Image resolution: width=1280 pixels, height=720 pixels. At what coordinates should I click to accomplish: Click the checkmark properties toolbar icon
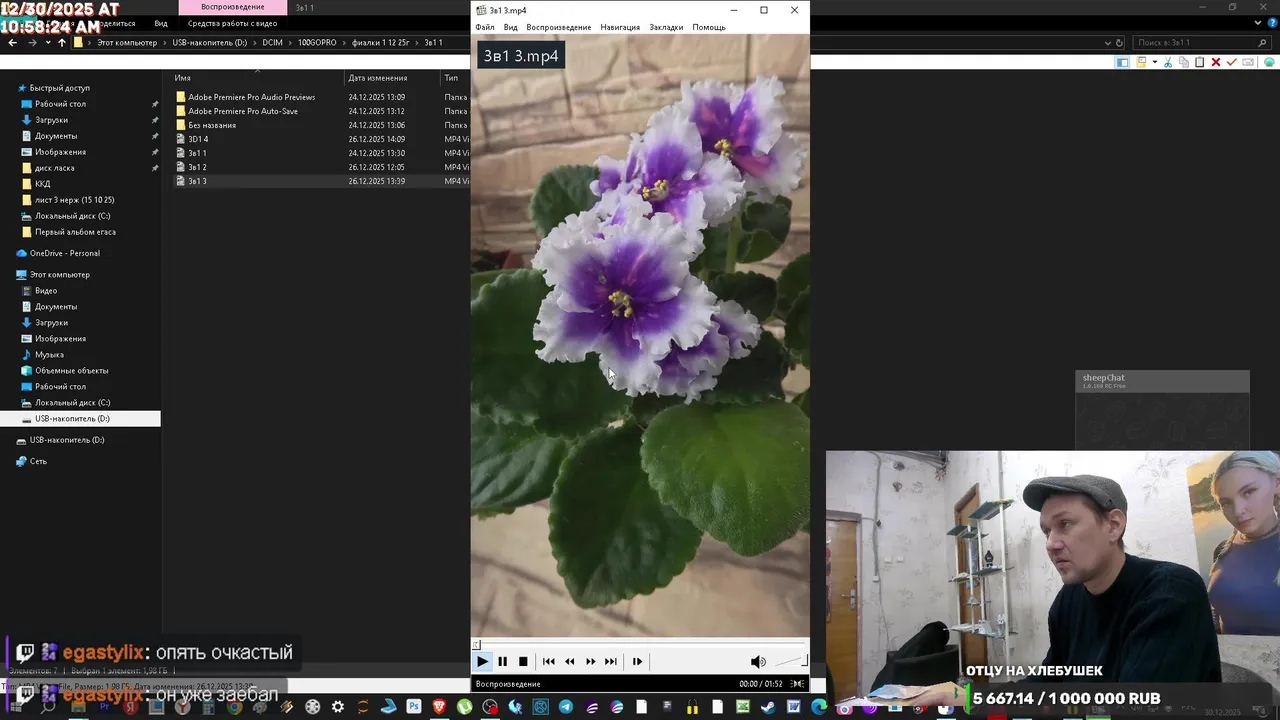click(1232, 62)
